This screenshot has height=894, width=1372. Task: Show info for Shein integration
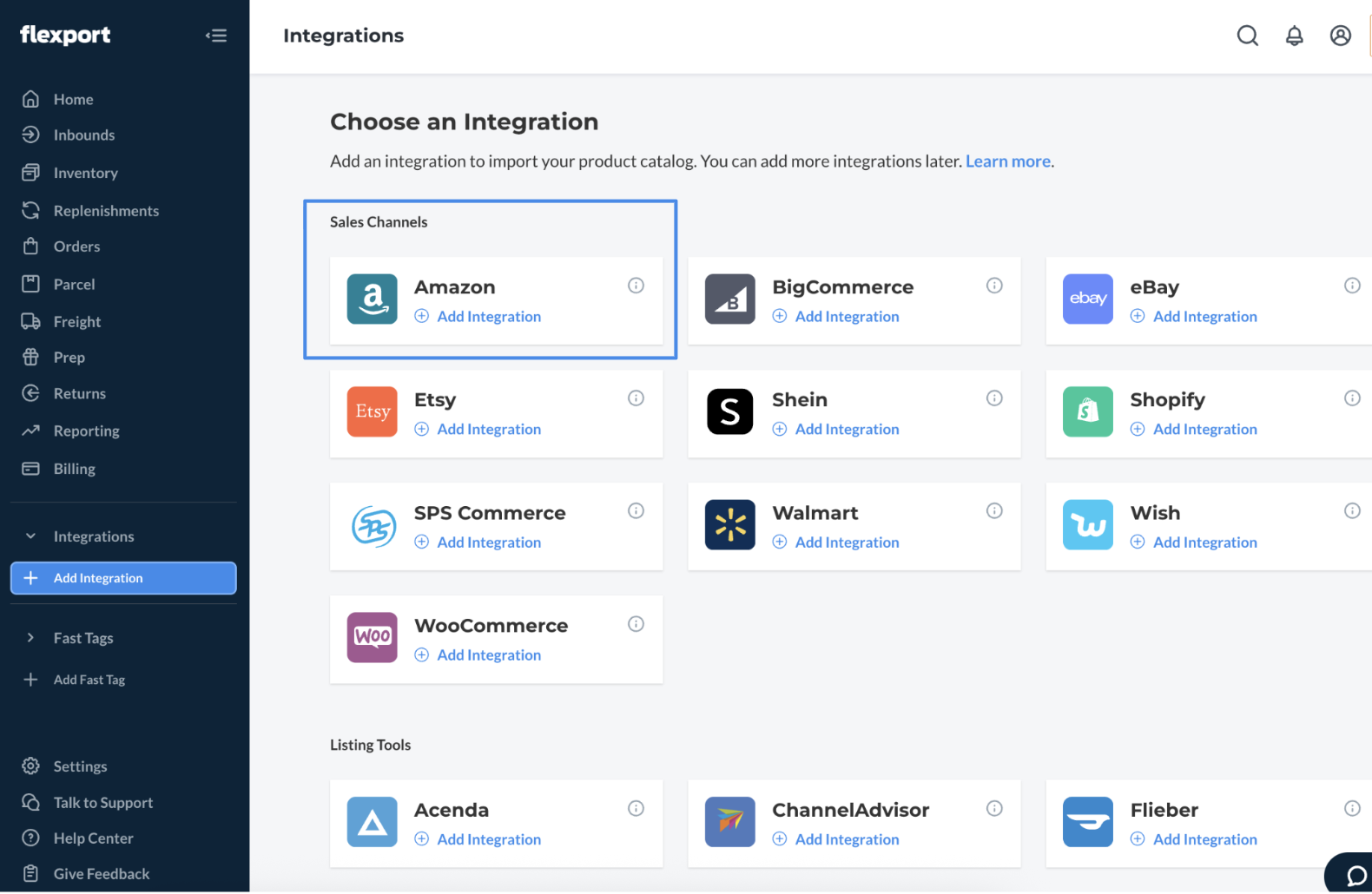[995, 398]
